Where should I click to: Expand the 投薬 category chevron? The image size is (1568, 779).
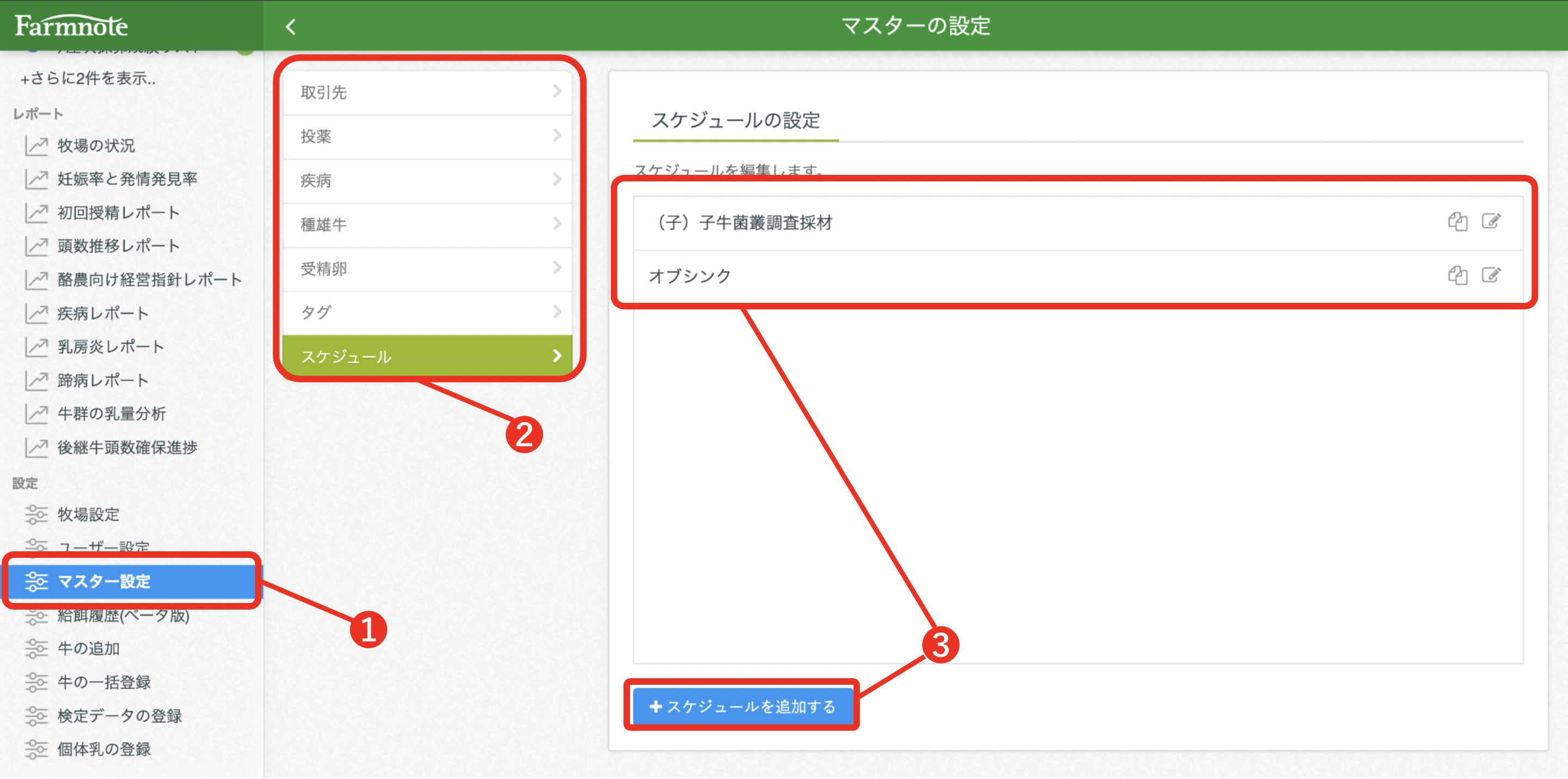(x=556, y=136)
